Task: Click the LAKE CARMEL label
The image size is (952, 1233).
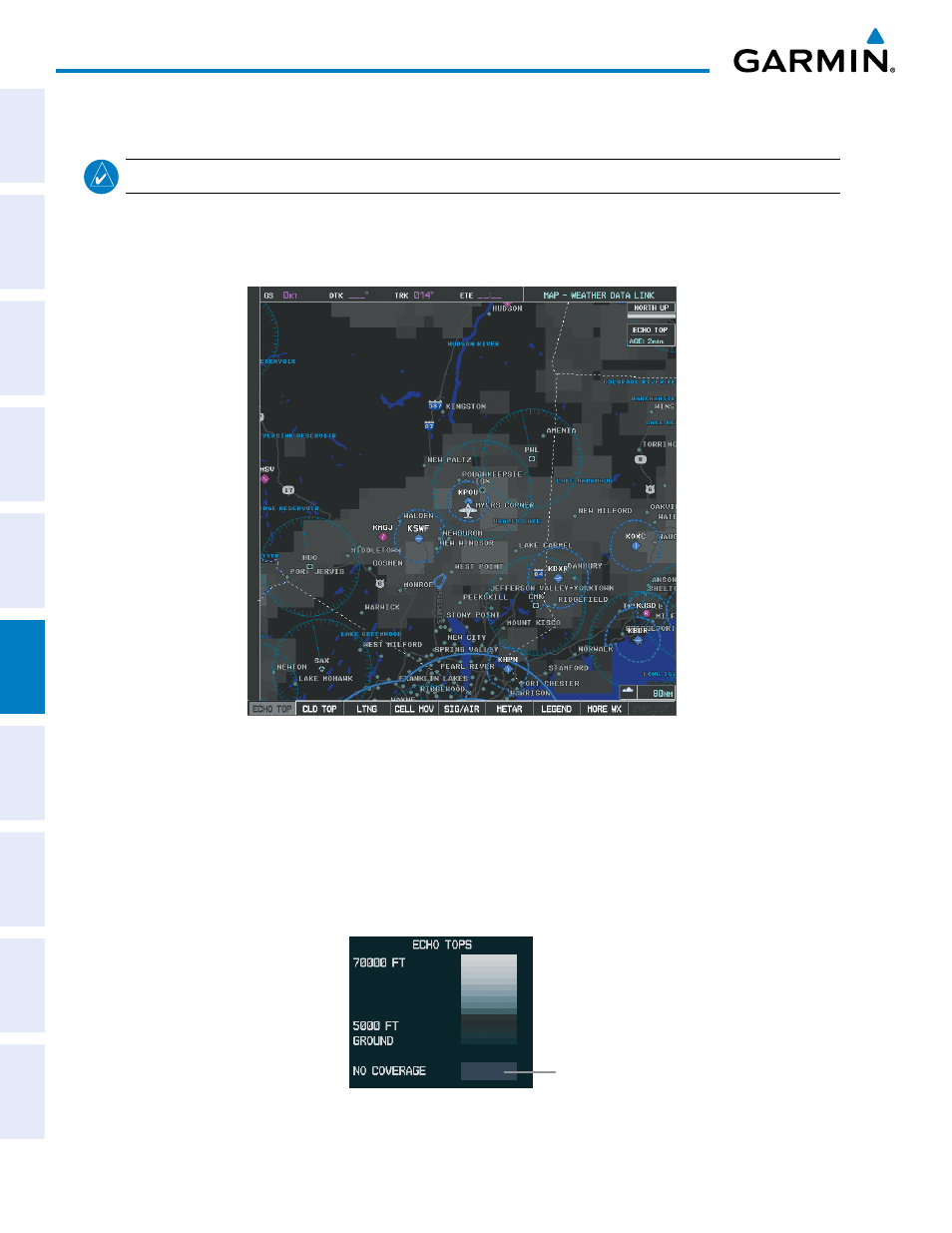Action: coord(546,545)
